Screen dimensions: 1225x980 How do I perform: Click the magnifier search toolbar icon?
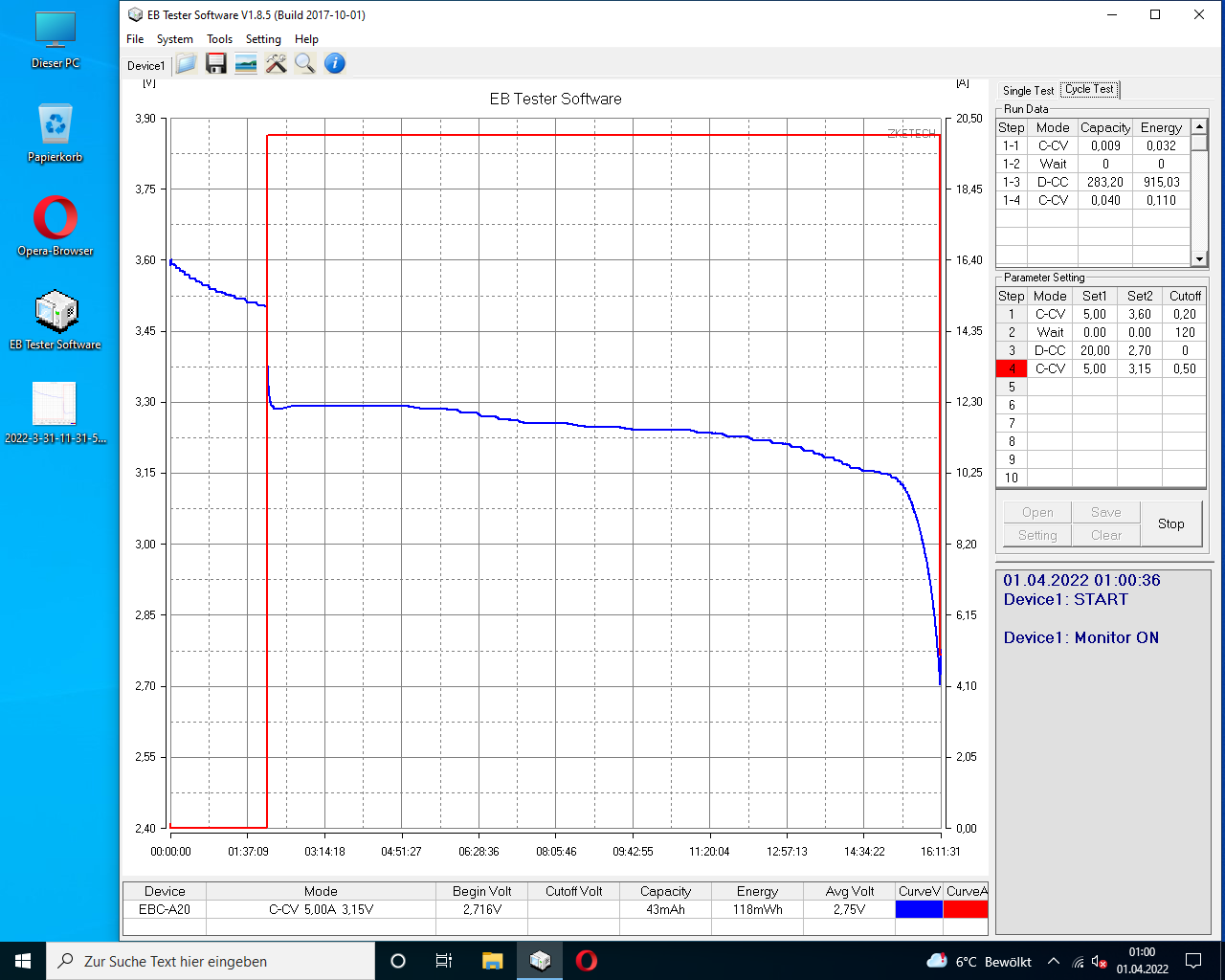[305, 64]
